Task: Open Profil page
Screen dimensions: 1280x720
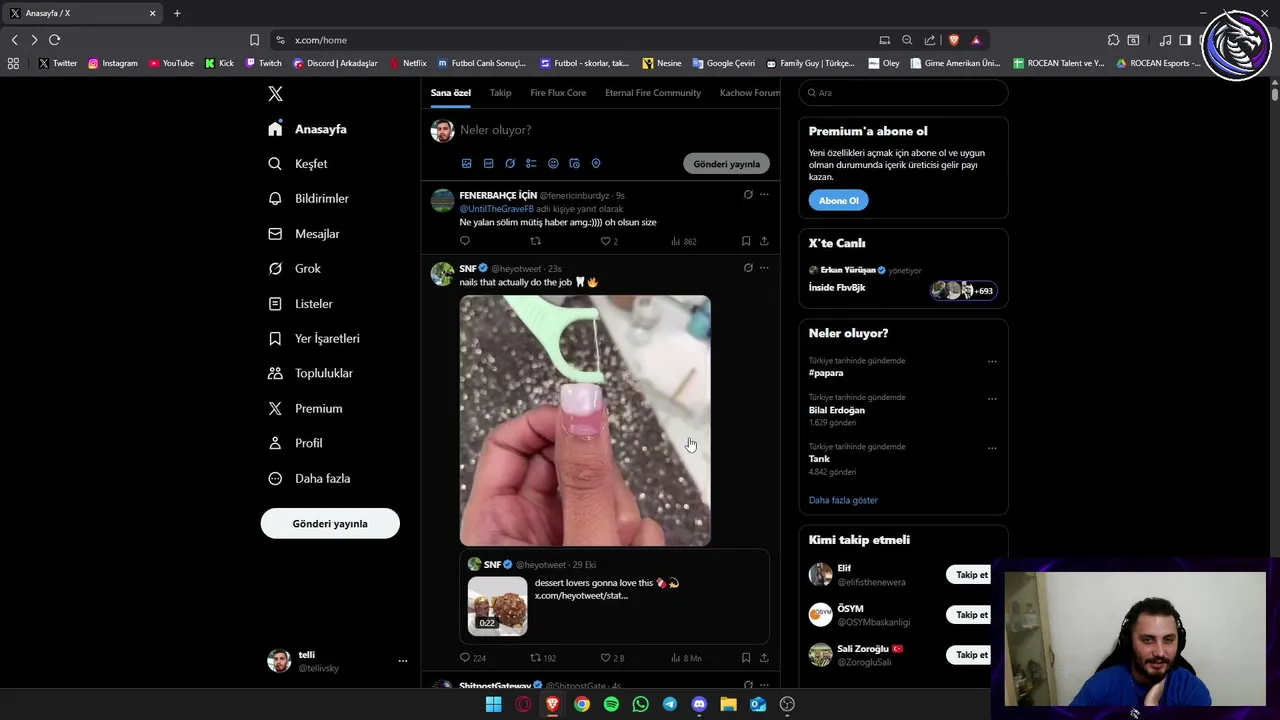Action: pyautogui.click(x=295, y=443)
